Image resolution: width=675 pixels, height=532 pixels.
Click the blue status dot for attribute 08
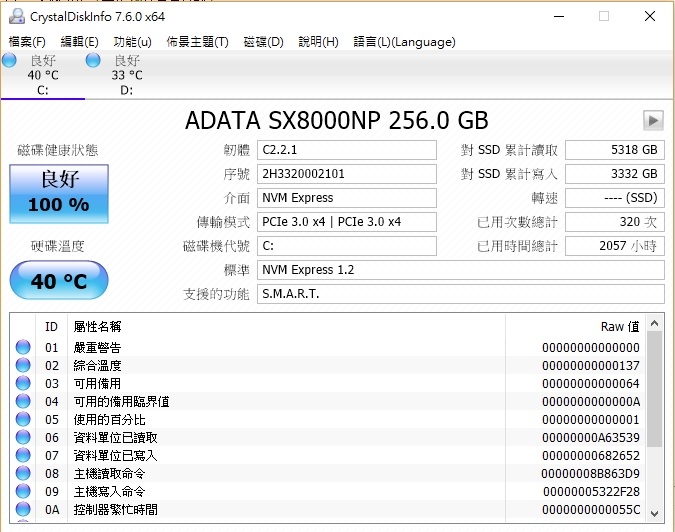pos(23,473)
